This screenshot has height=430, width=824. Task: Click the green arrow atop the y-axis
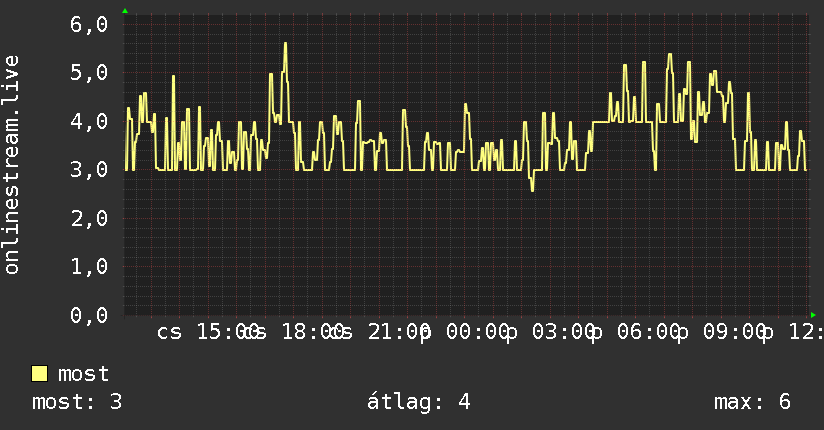point(125,11)
